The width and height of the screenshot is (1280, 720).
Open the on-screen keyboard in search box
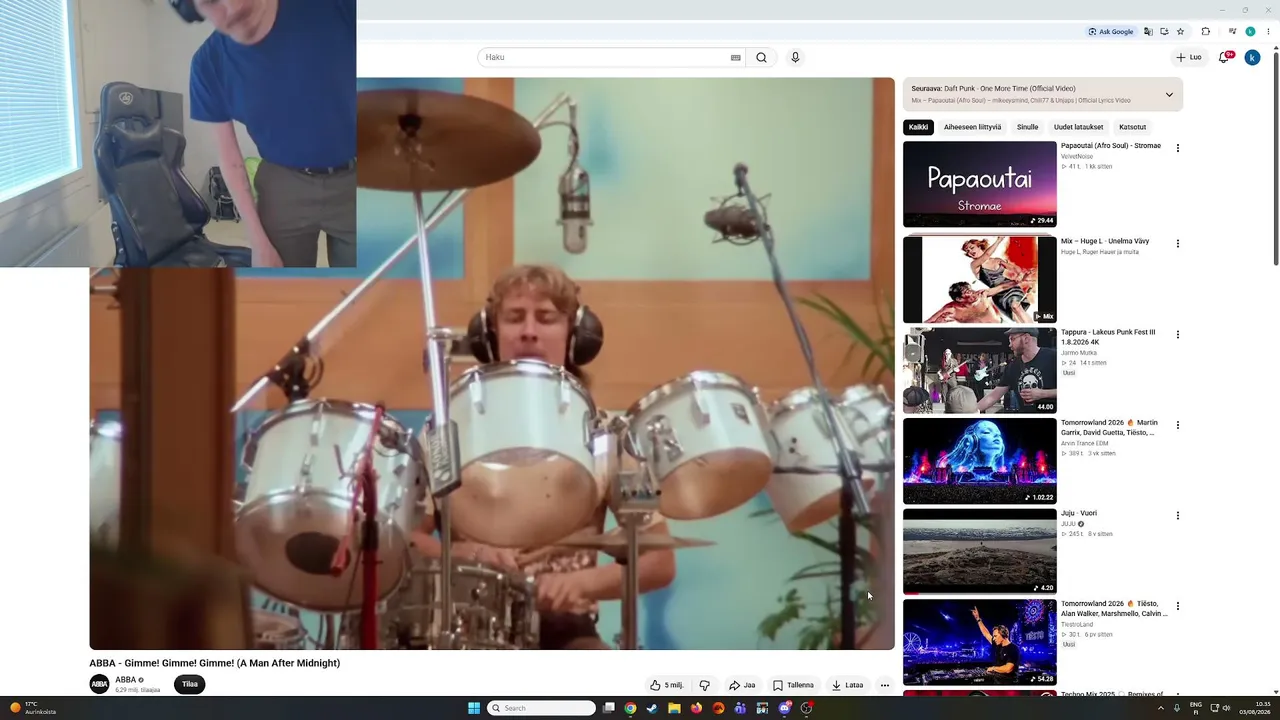coord(736,57)
